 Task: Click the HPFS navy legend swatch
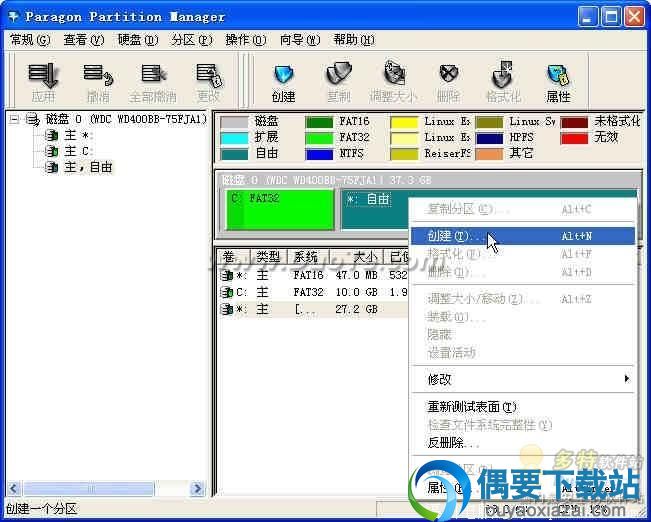489,138
